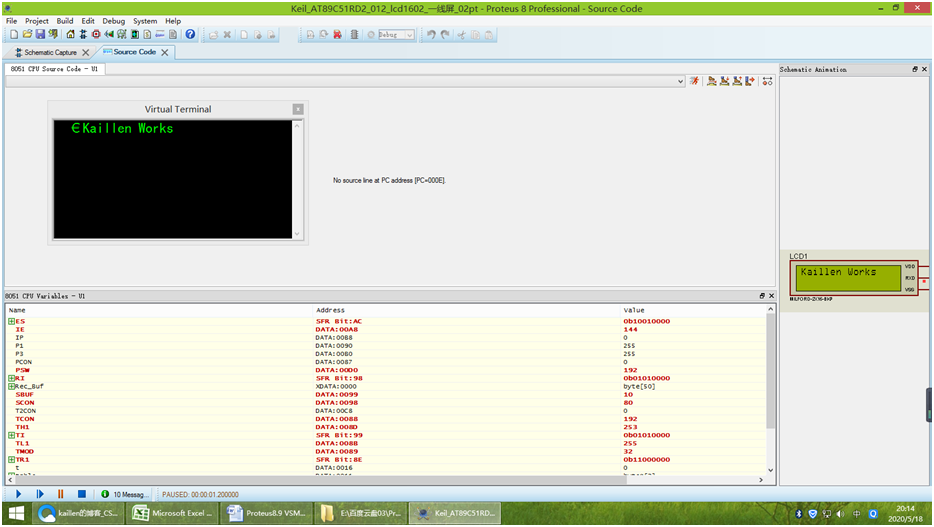Switch to the Source Code tab

tap(134, 52)
